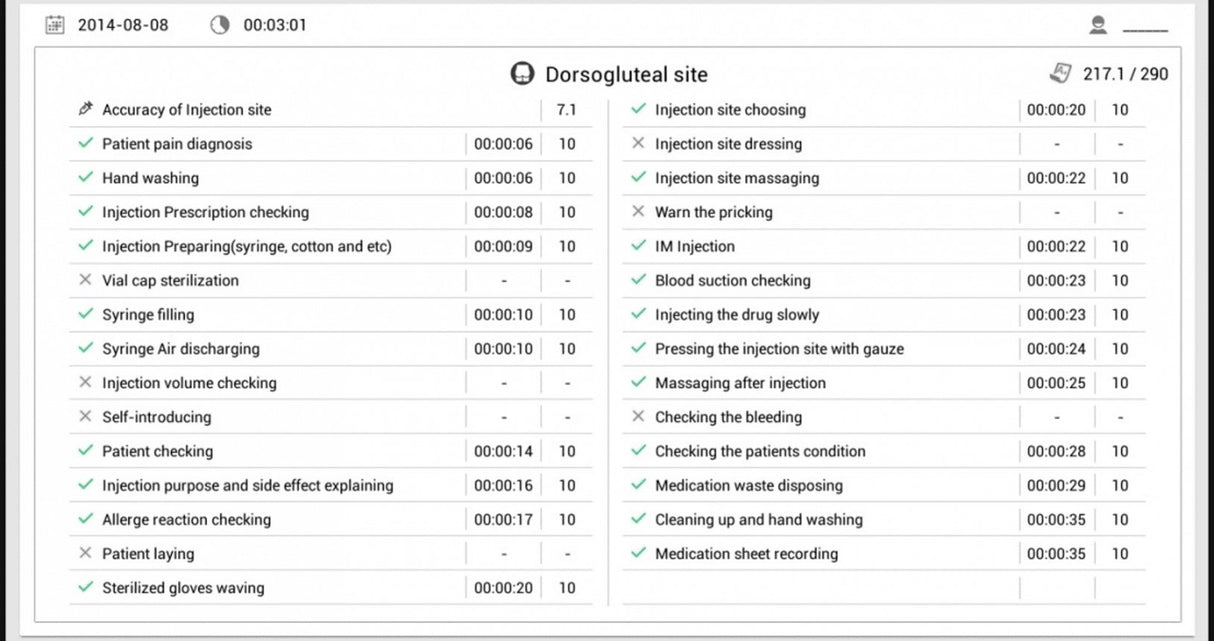
Task: Click the checkmark icon for Patient checking
Action: pyautogui.click(x=83, y=451)
